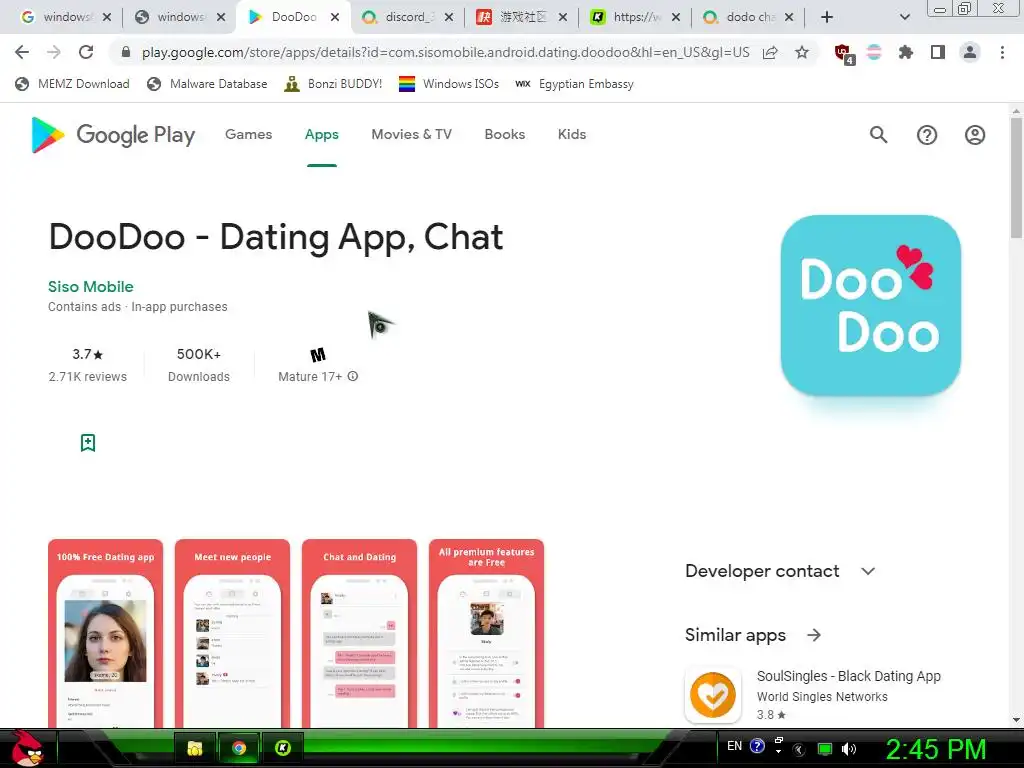The image size is (1024, 768).
Task: Click the striped flag extension icon
Action: (874, 52)
